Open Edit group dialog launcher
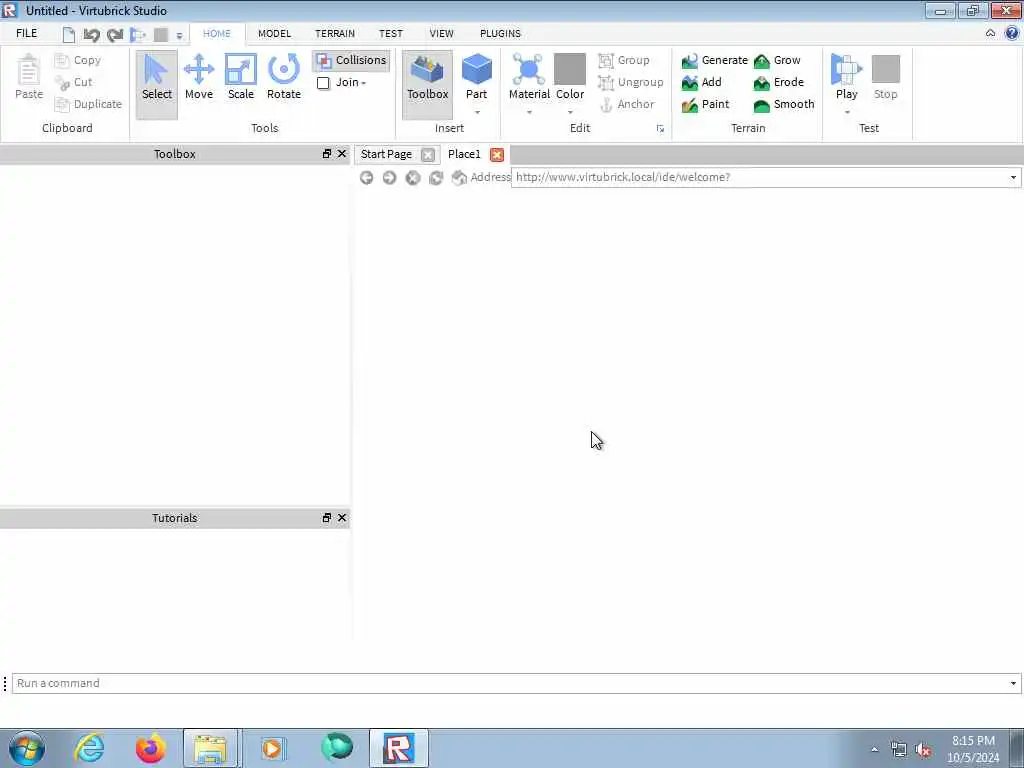The width and height of the screenshot is (1024, 768). (x=660, y=129)
